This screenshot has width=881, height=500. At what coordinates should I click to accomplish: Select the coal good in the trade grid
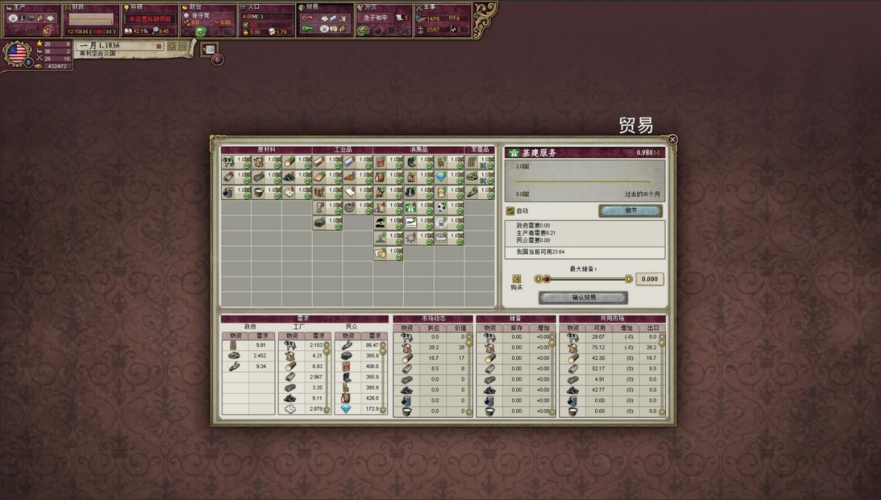tap(297, 178)
